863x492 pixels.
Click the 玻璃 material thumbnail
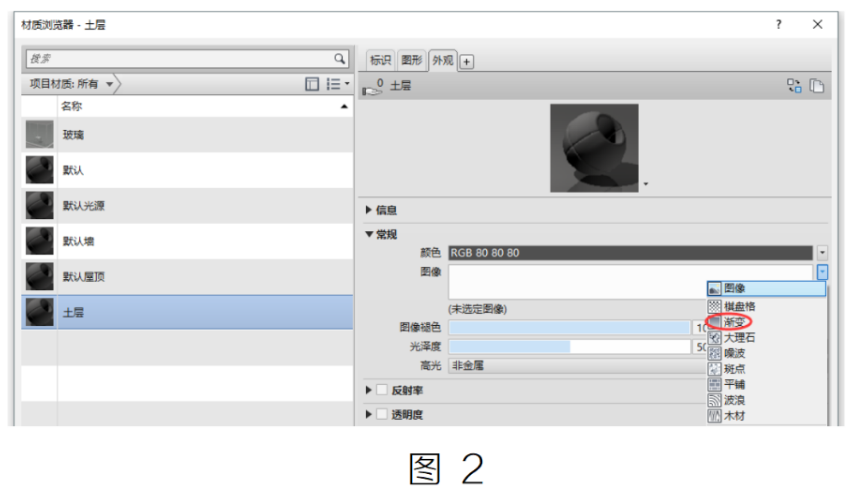click(x=40, y=135)
